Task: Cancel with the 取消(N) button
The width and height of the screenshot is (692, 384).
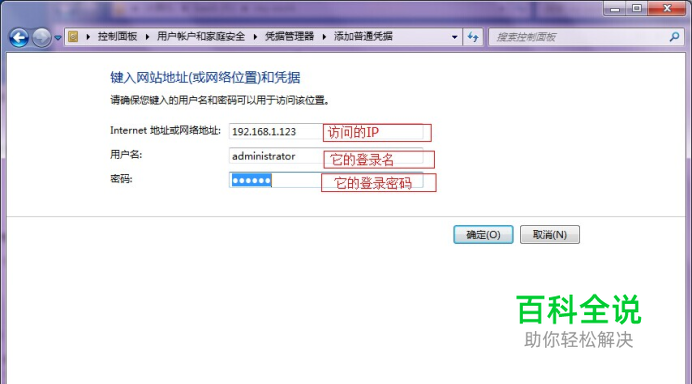Action: point(550,234)
